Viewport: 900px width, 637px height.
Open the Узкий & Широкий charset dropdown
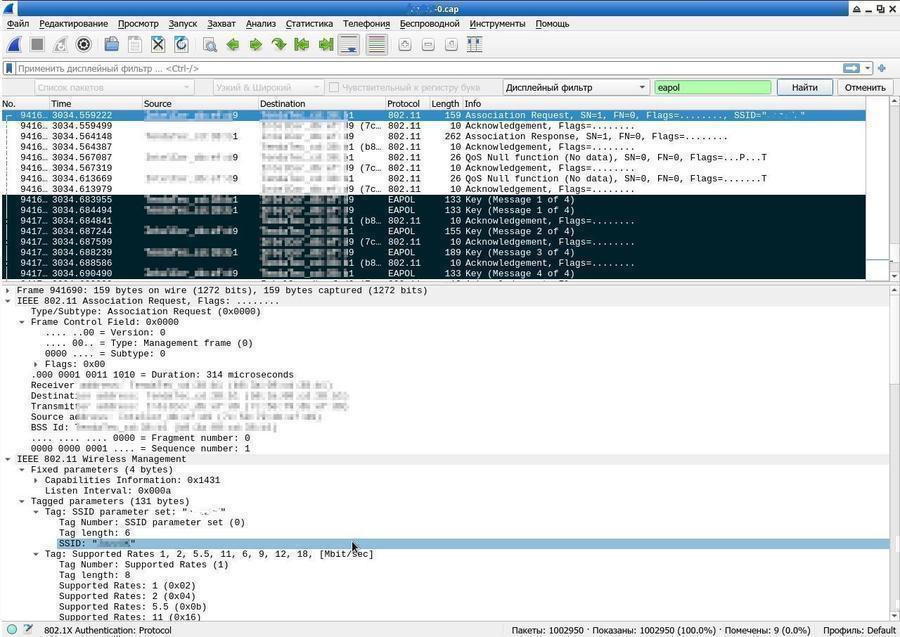[x=267, y=87]
